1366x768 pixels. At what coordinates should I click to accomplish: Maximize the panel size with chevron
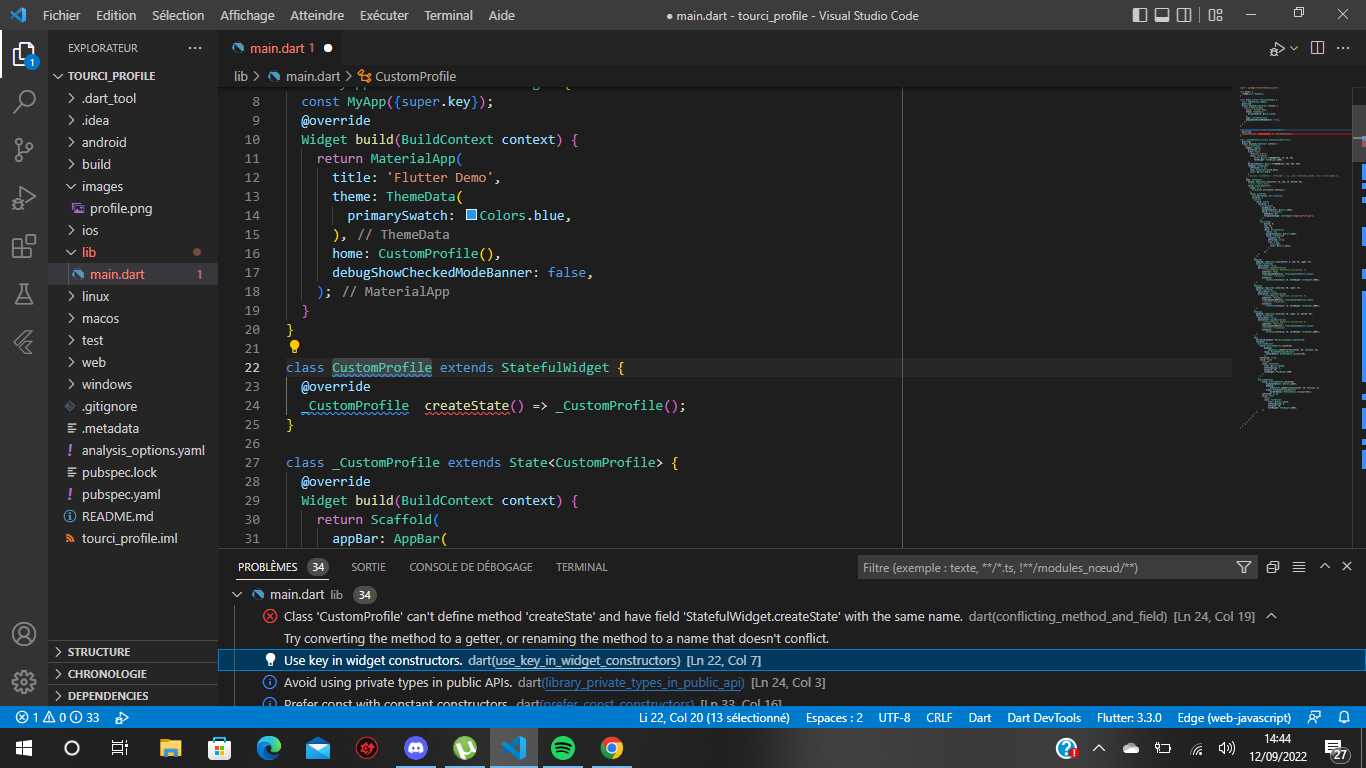(x=1325, y=567)
